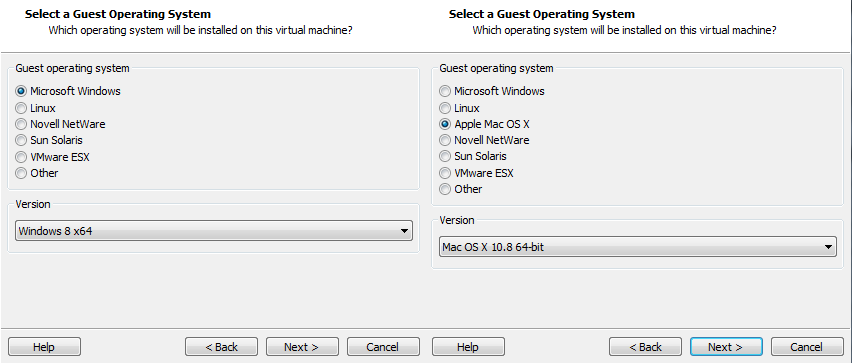Go Back in the left dialog
This screenshot has height=363, width=852.
(x=221, y=347)
